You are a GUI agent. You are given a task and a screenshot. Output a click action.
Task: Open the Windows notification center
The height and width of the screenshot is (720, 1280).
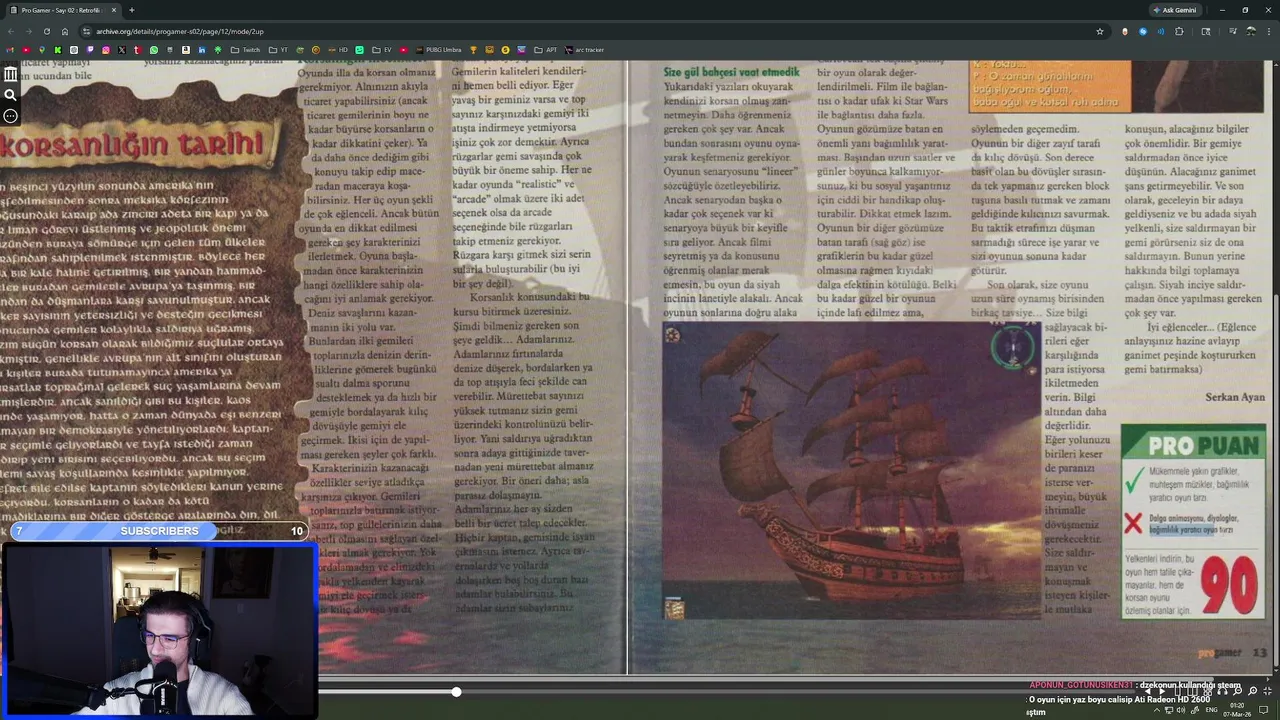[x=1263, y=710]
